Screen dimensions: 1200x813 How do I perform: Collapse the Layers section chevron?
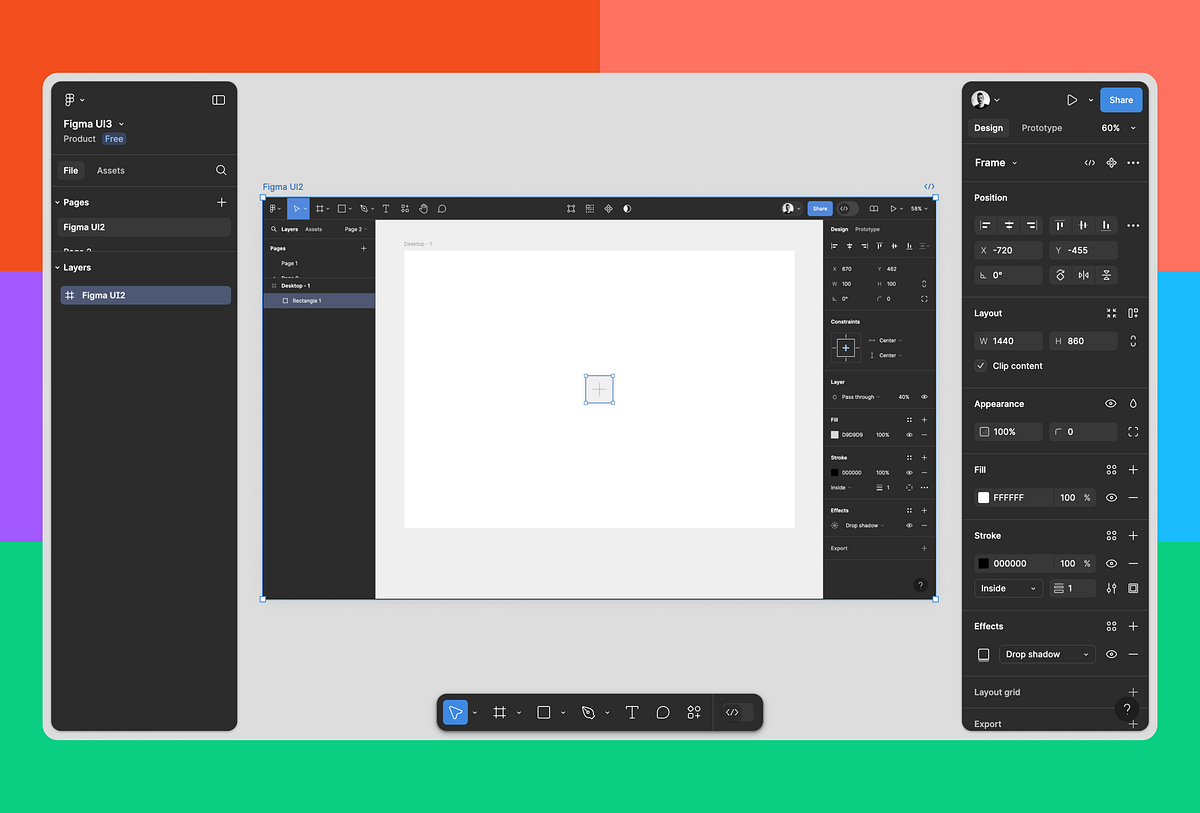tap(57, 267)
